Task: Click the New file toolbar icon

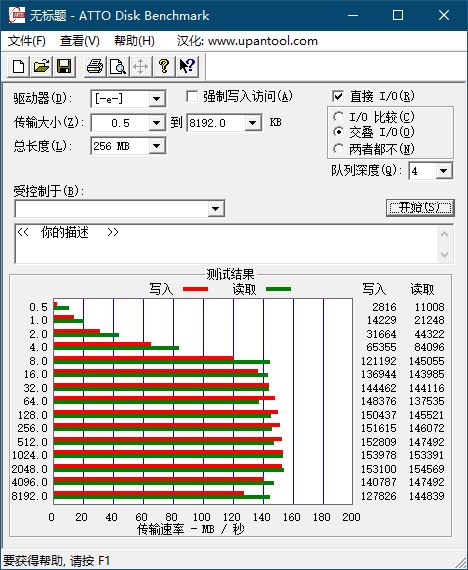Action: point(19,67)
